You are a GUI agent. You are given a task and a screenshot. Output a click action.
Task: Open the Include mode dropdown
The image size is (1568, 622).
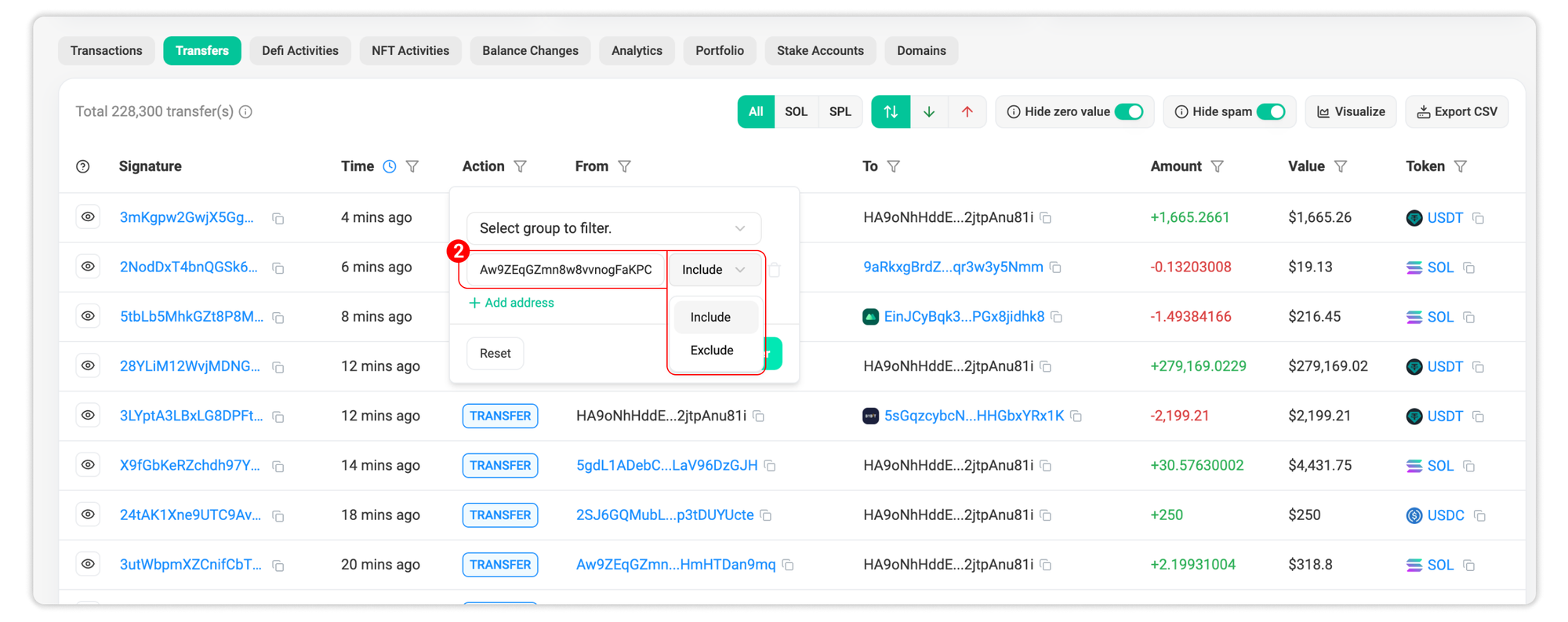[713, 270]
